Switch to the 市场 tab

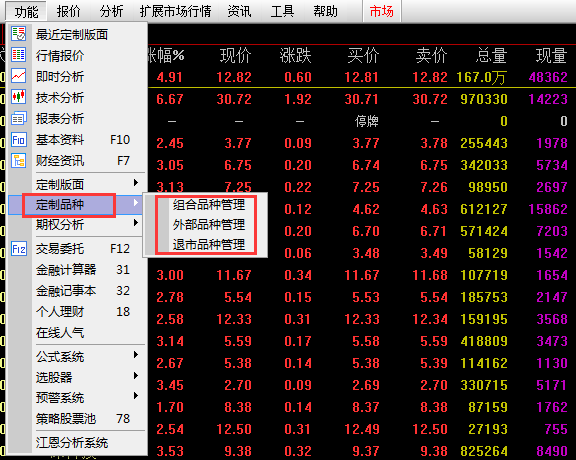(381, 11)
